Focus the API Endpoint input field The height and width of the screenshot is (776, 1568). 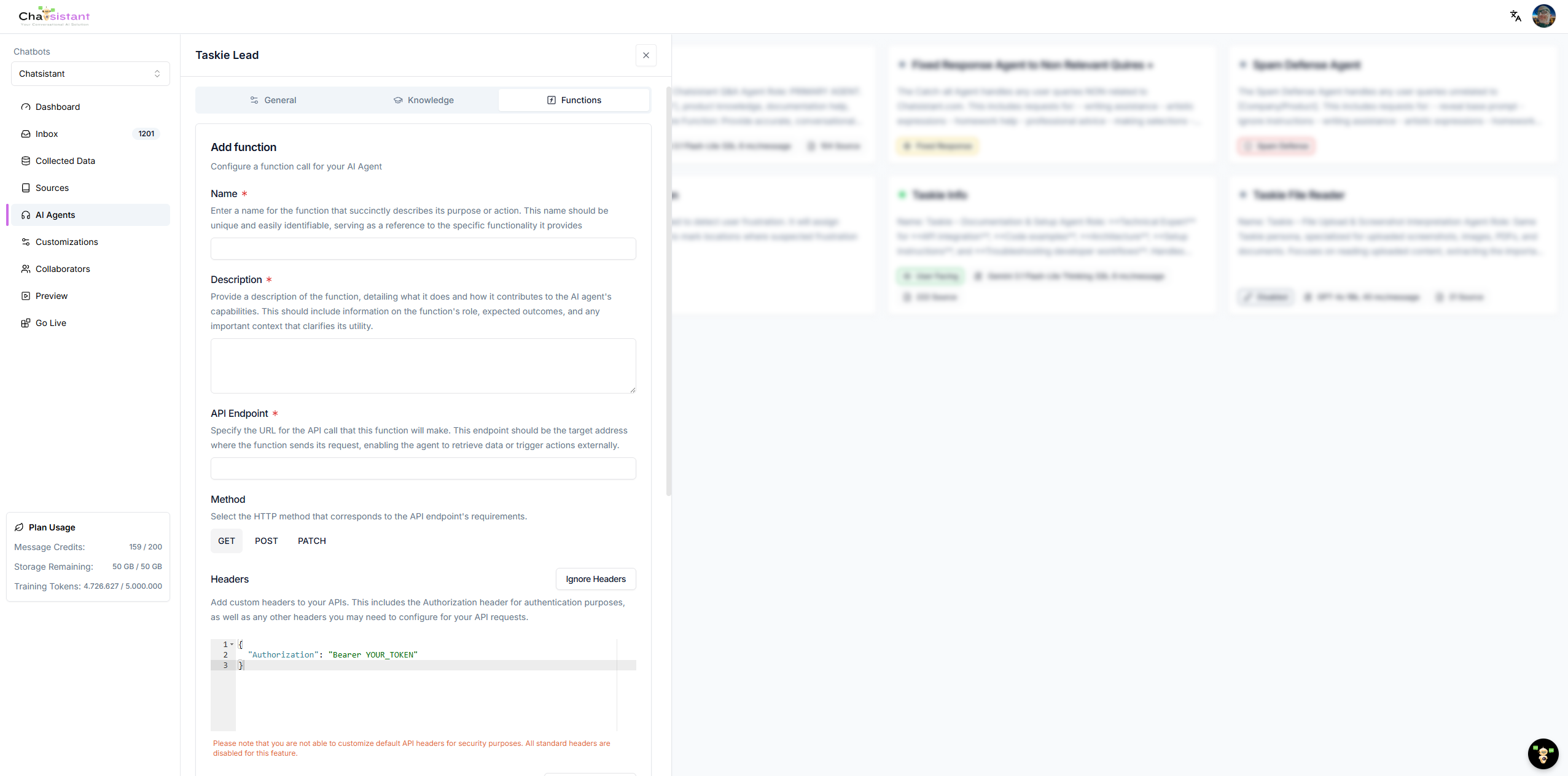tap(423, 468)
